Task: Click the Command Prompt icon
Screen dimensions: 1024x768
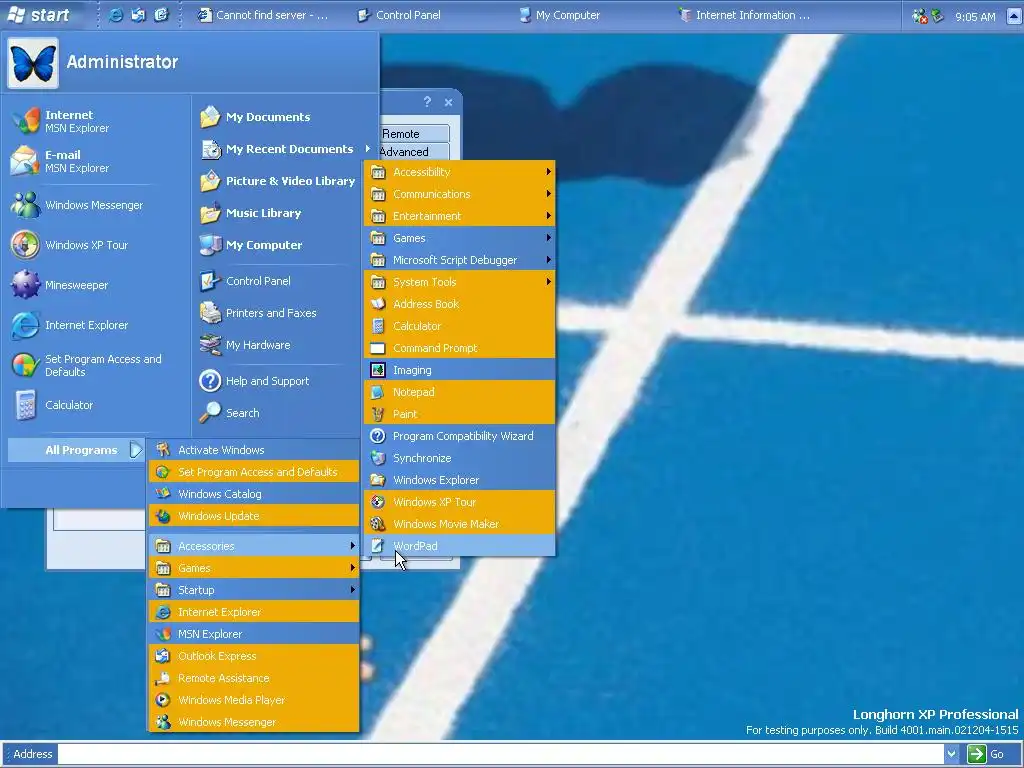Action: 377,348
